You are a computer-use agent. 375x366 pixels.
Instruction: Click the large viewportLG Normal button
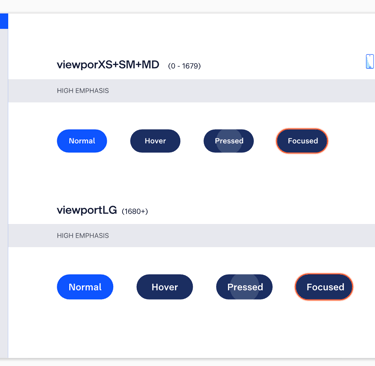85,287
